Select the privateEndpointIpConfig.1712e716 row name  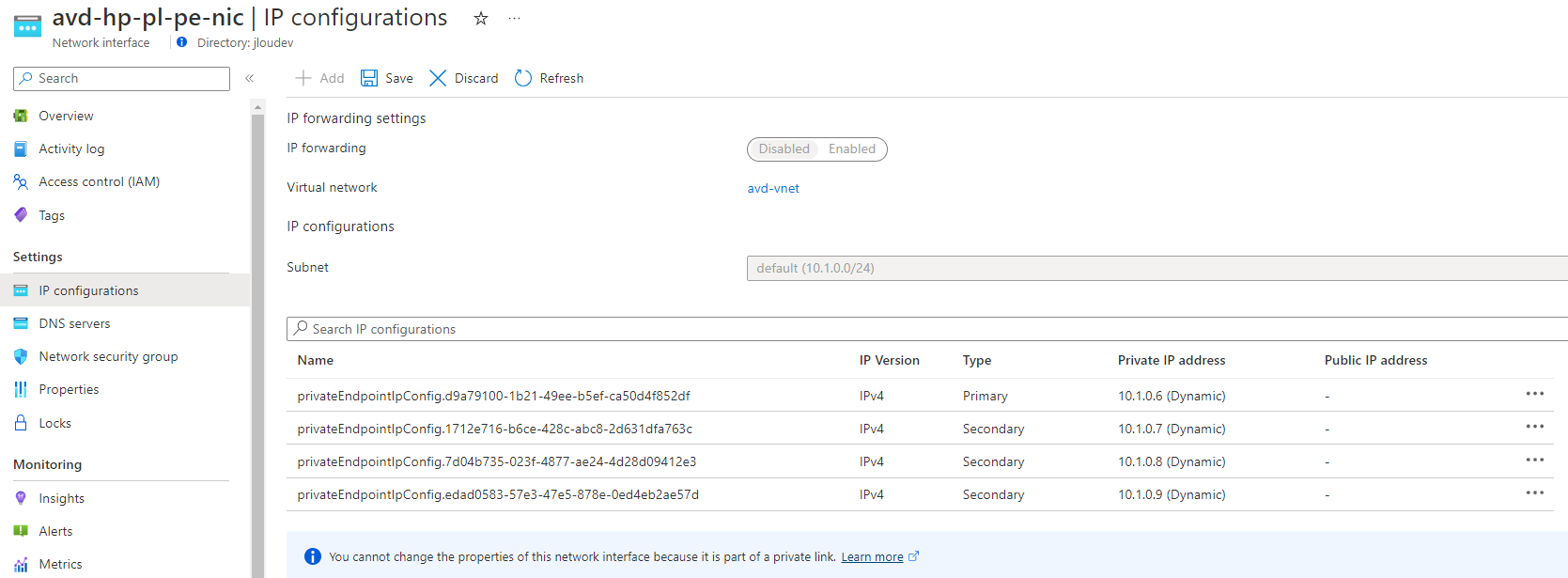[495, 429]
